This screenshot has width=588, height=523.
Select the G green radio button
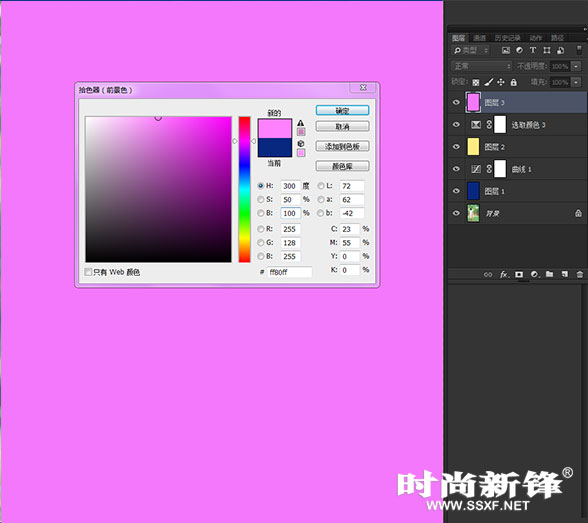point(261,243)
